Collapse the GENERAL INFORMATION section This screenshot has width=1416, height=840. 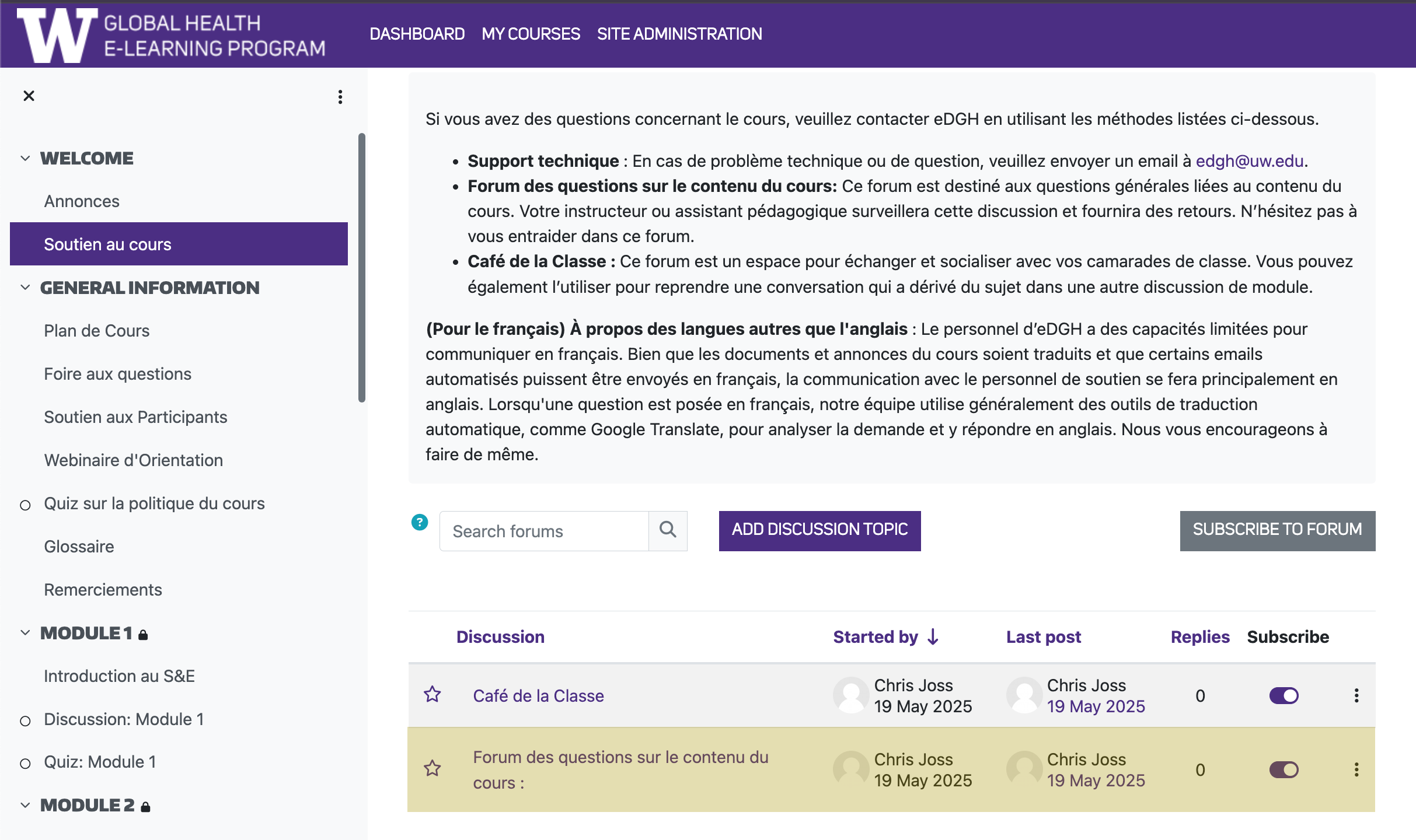[x=25, y=288]
